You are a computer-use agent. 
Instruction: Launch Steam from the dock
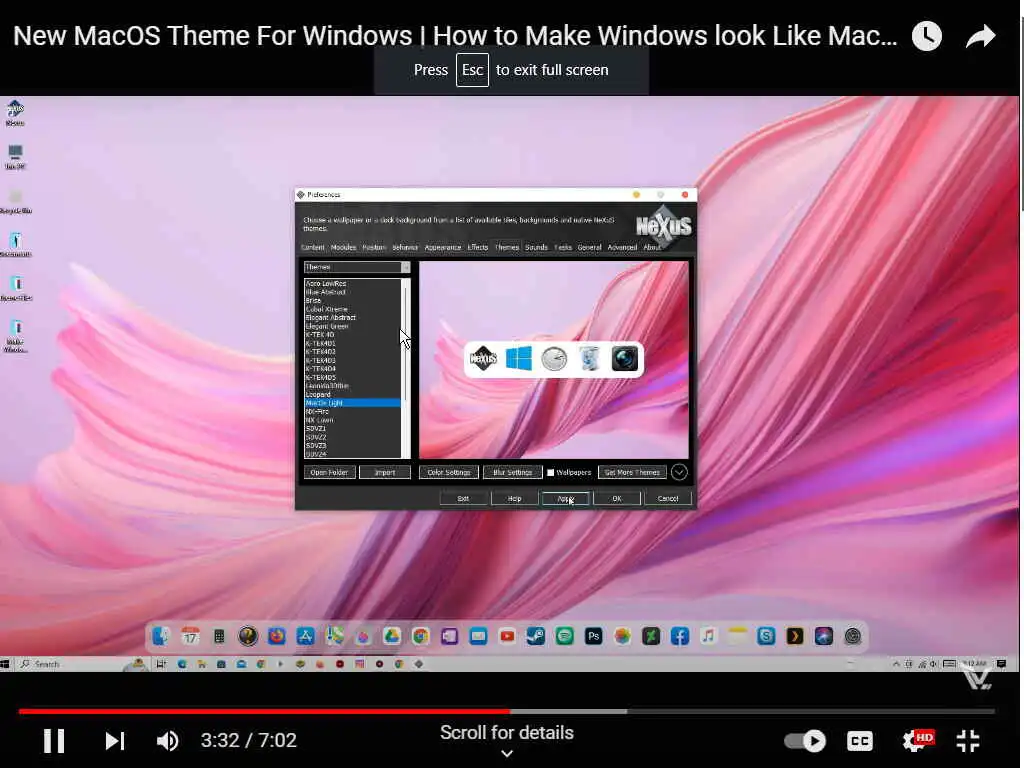(536, 636)
